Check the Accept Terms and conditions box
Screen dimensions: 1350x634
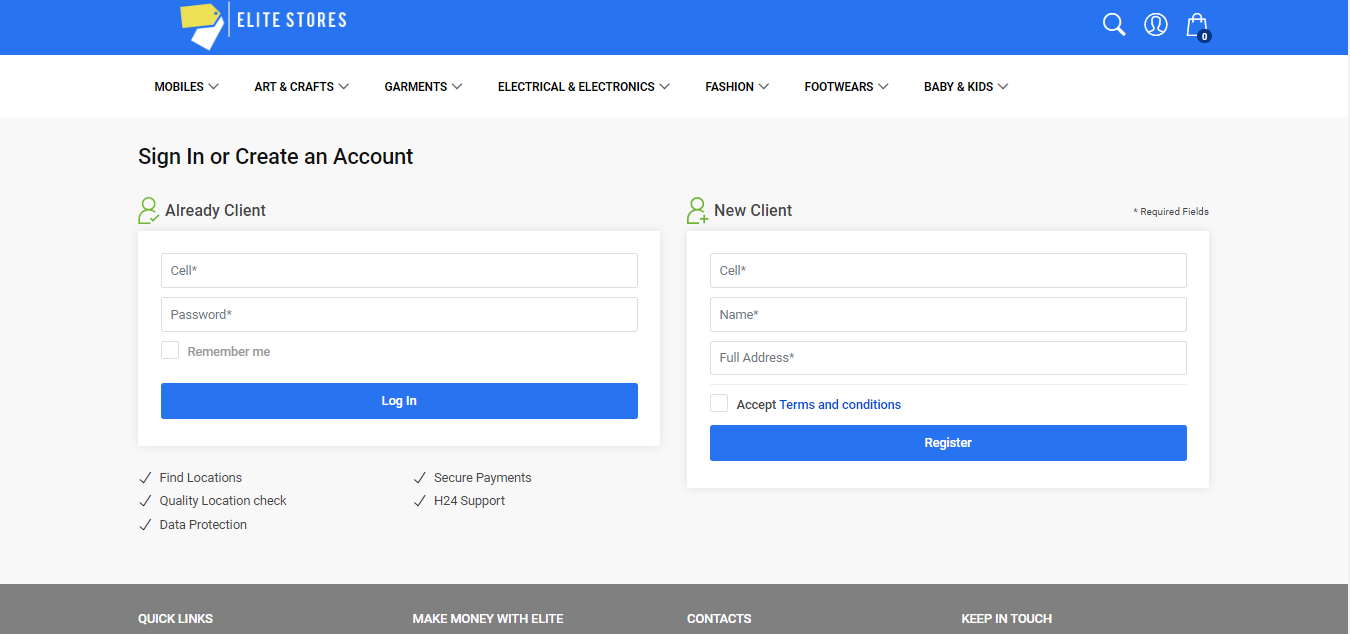719,403
